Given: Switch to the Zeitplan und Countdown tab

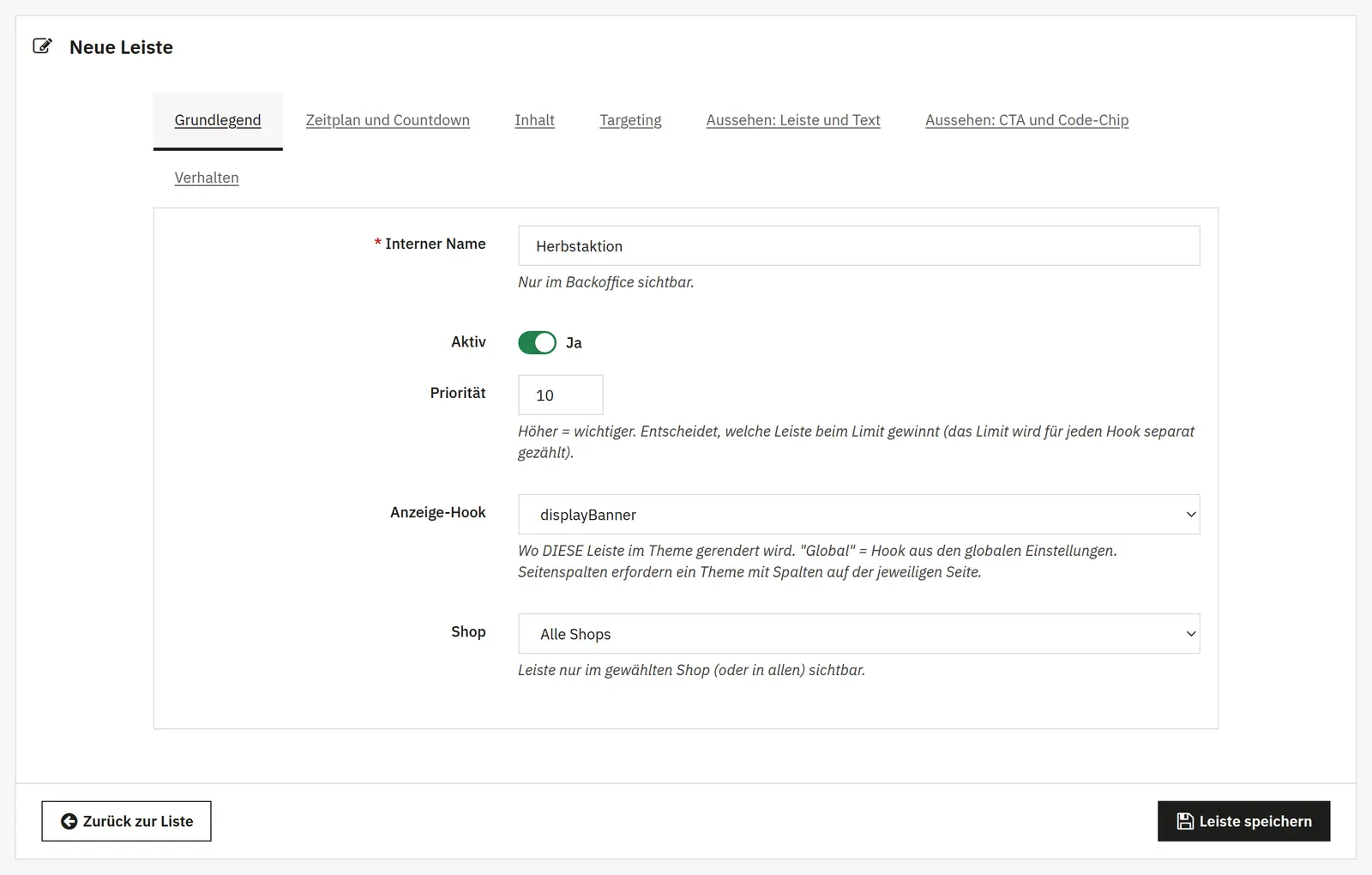Looking at the screenshot, I should click(388, 121).
